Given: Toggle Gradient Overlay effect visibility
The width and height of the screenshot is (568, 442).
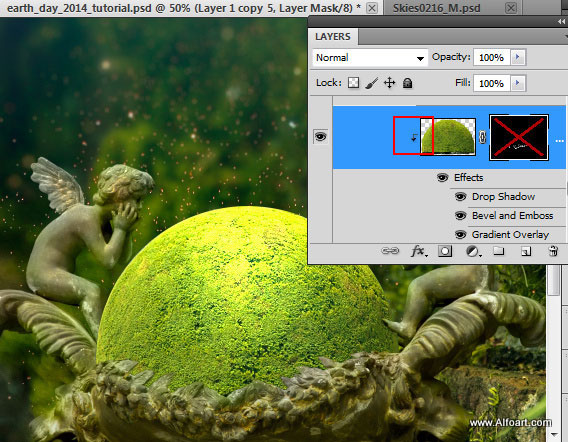Looking at the screenshot, I should [x=460, y=234].
